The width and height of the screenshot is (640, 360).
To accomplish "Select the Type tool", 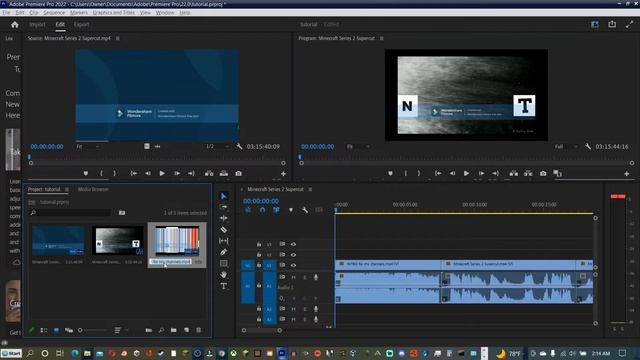I will [x=224, y=286].
